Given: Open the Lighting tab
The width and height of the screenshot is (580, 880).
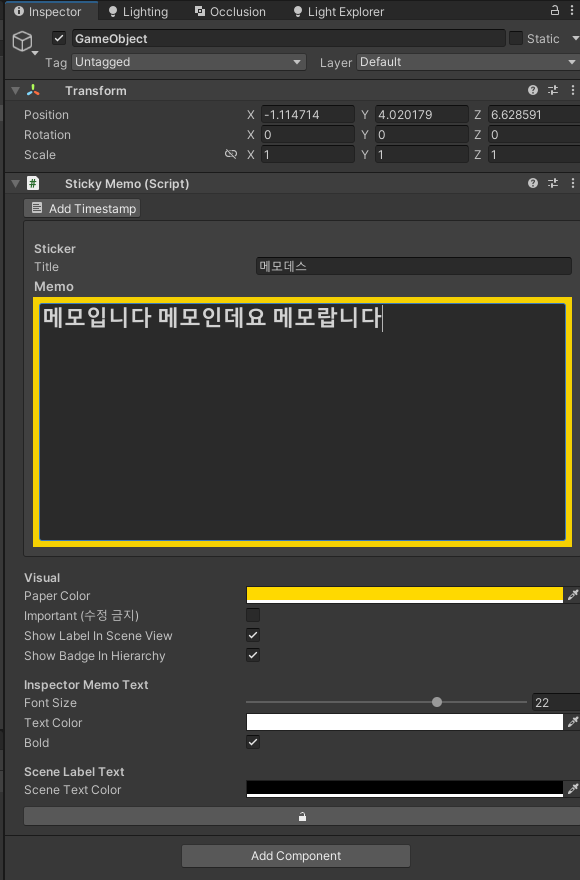Looking at the screenshot, I should pyautogui.click(x=138, y=11).
